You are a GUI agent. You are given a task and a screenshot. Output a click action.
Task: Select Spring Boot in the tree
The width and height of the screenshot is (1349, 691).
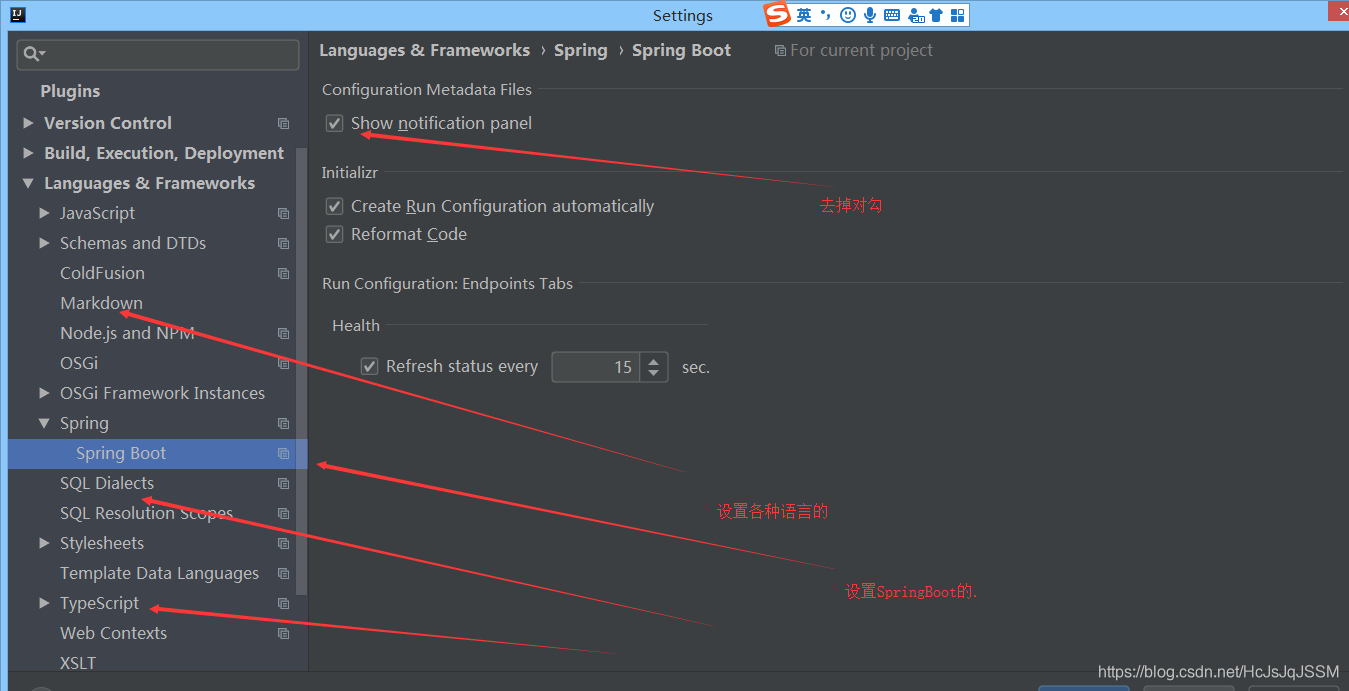pyautogui.click(x=121, y=453)
